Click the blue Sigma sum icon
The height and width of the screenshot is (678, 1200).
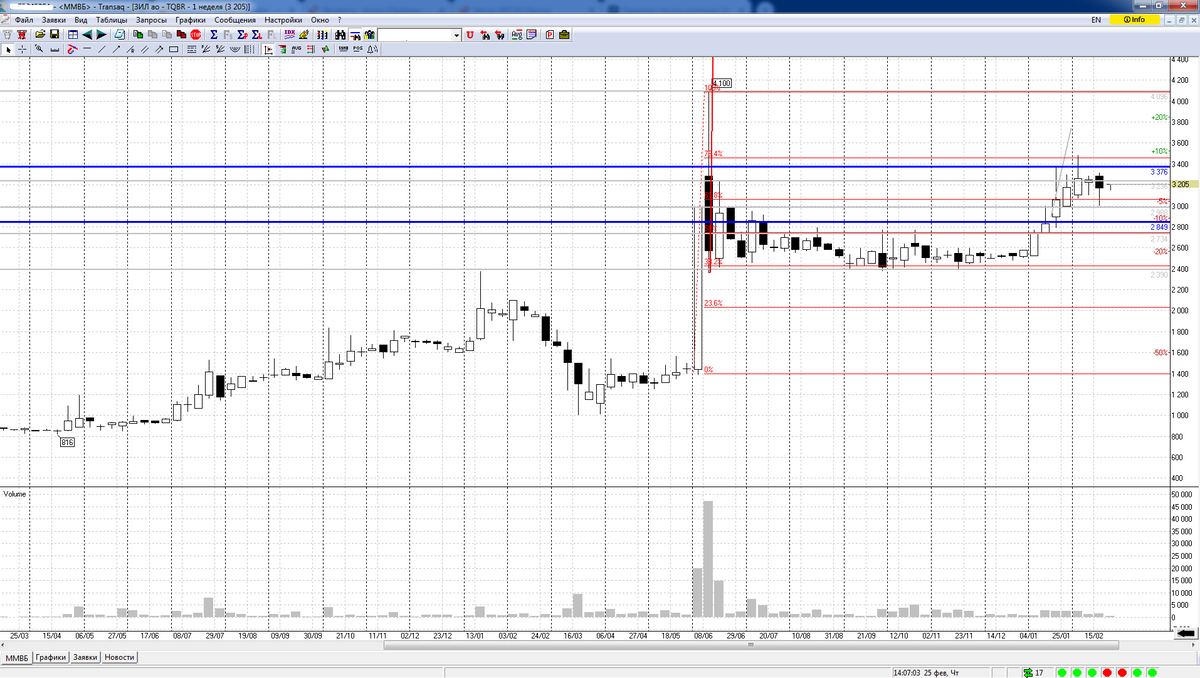pos(214,35)
